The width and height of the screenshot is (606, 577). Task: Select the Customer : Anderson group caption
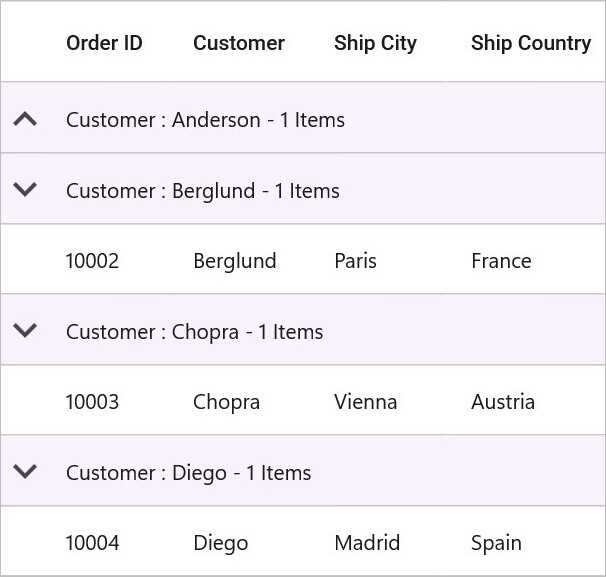click(205, 120)
